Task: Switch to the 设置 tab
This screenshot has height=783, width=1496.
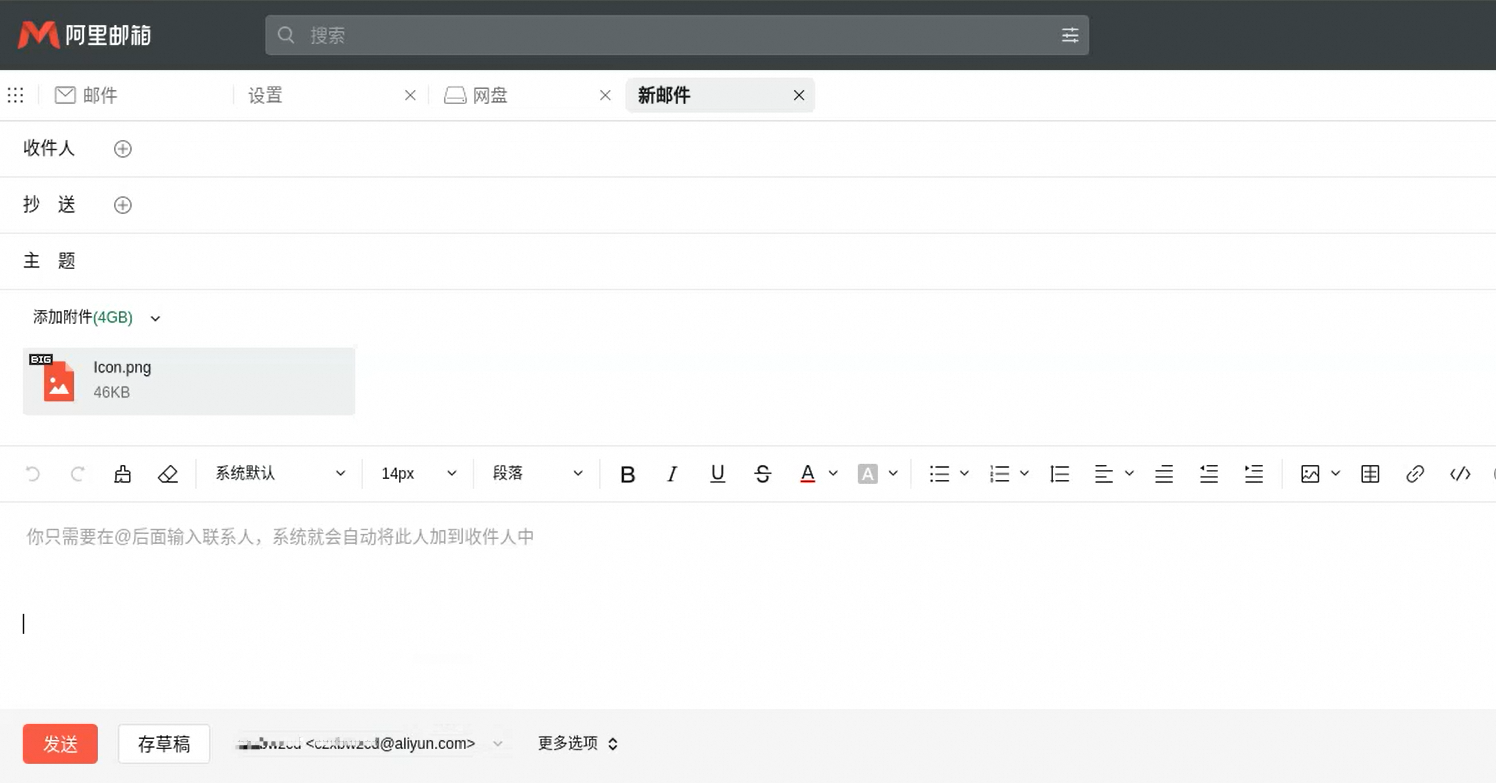Action: (x=266, y=96)
